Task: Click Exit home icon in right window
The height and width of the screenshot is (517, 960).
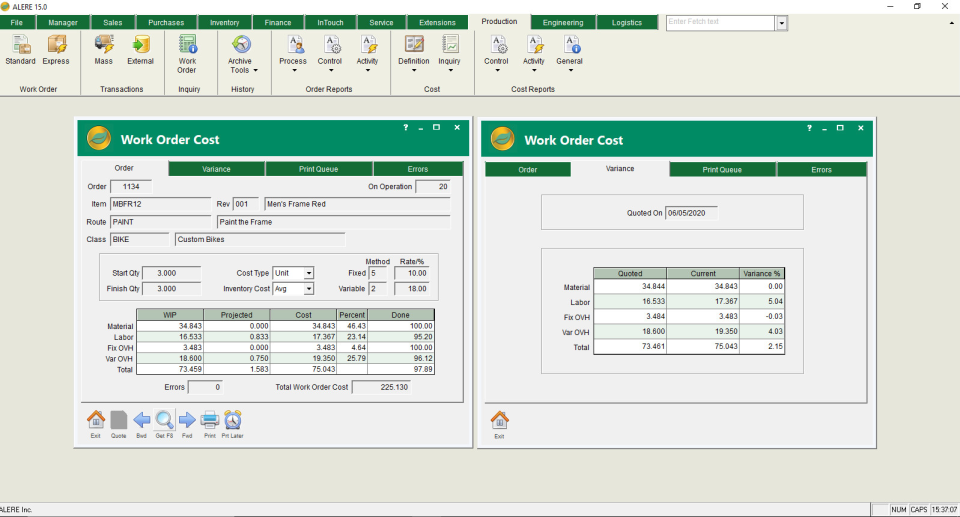Action: pyautogui.click(x=499, y=421)
